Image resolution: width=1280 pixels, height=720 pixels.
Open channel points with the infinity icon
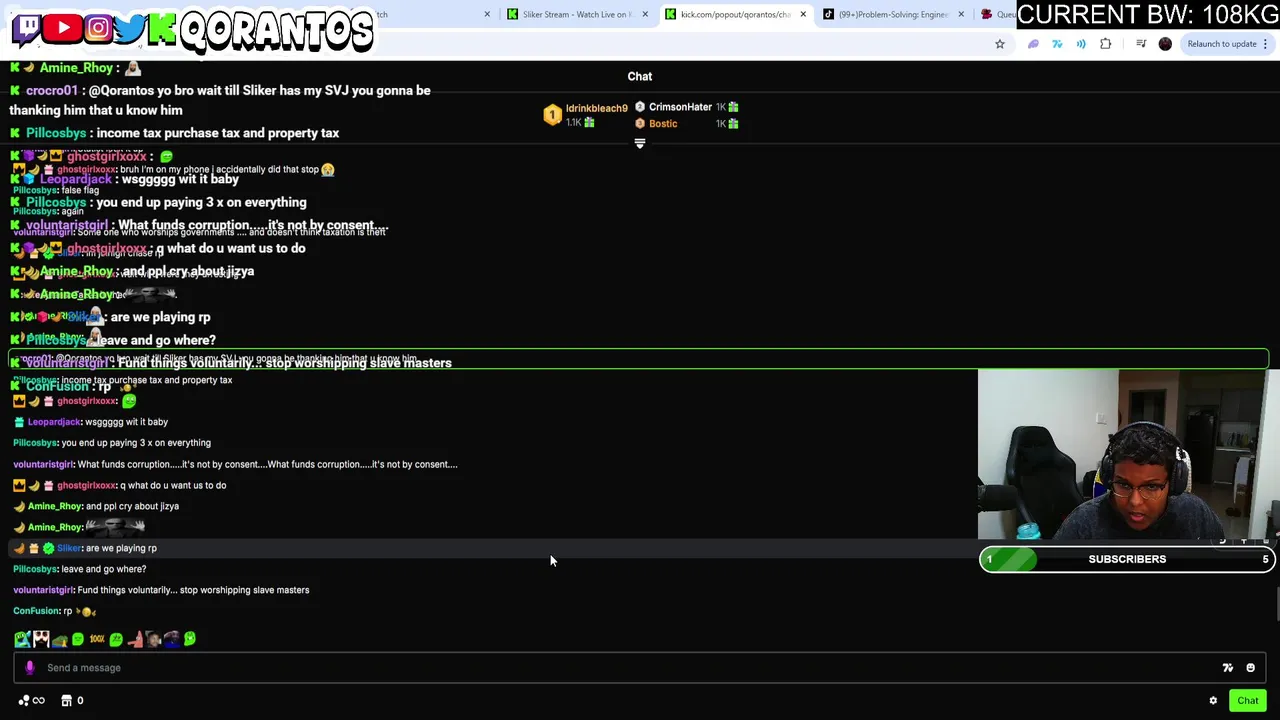click(31, 701)
